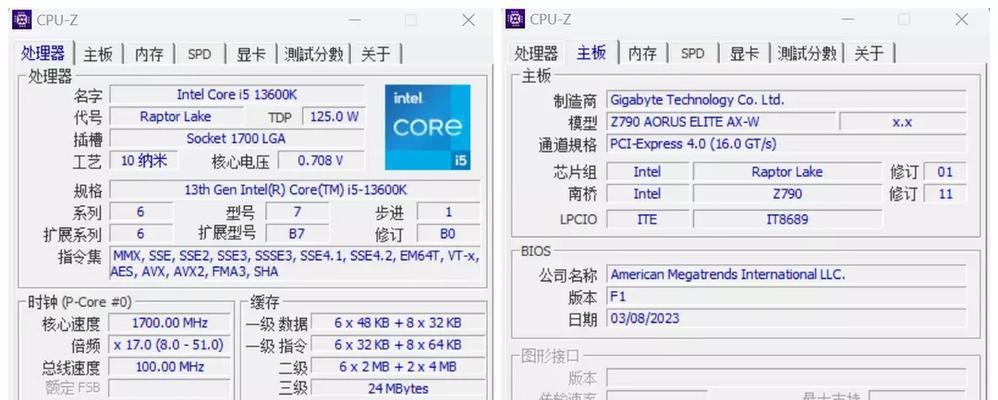Click the Intel Core i5 logo badge
Screen dimensions: 998x400
pos(428,127)
